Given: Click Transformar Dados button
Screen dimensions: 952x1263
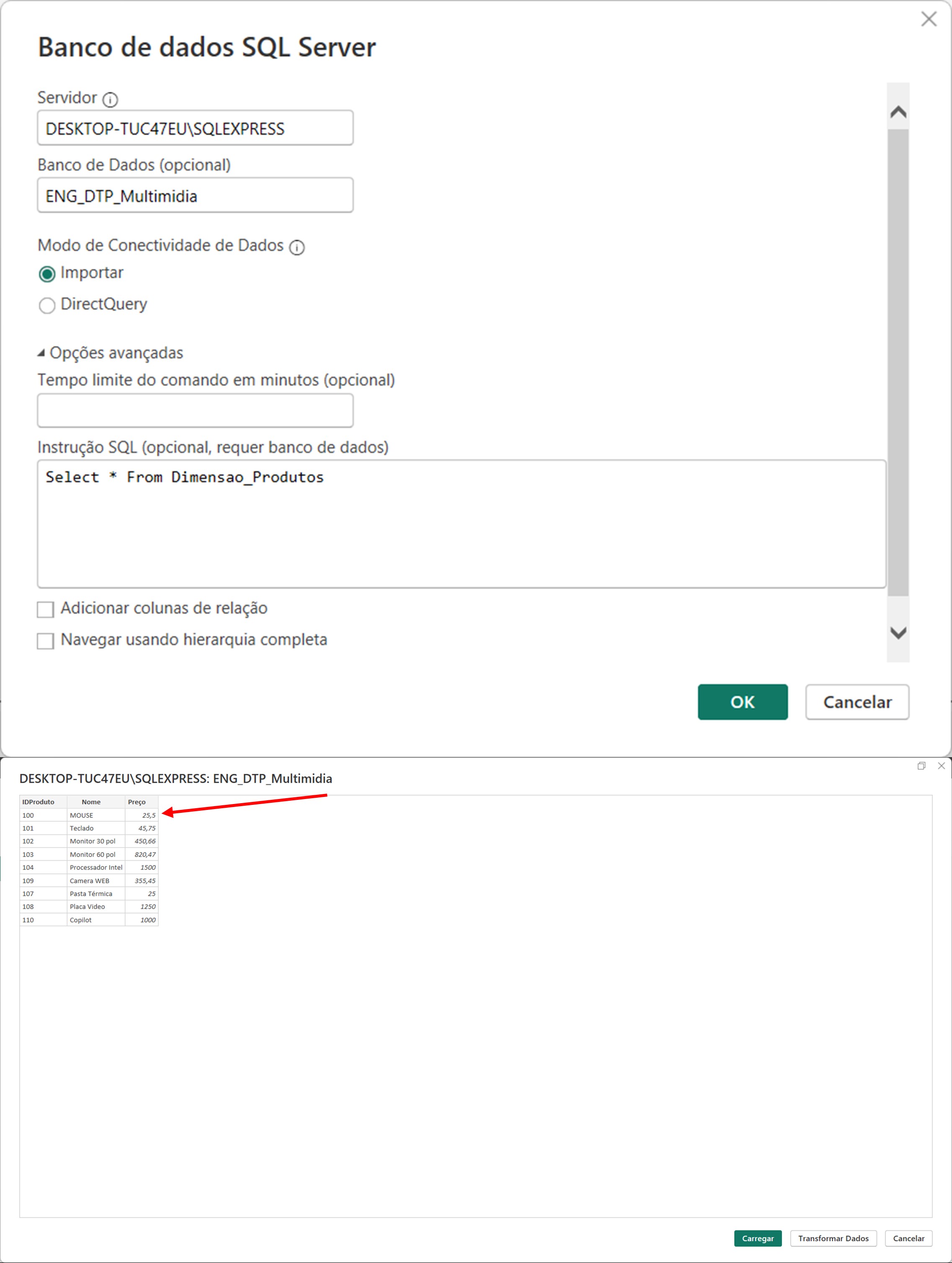Looking at the screenshot, I should point(833,1238).
